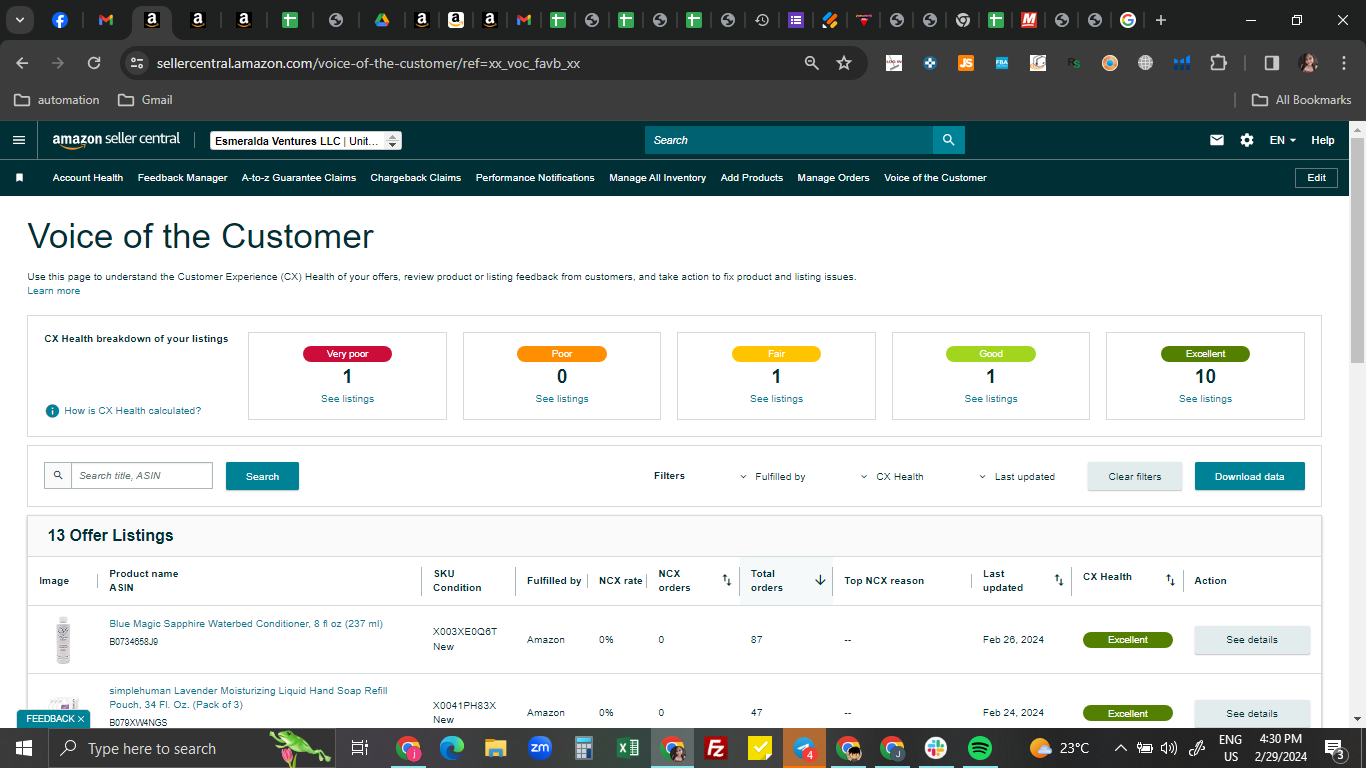1366x768 pixels.
Task: Open File Explorer from the taskbar
Action: click(496, 748)
